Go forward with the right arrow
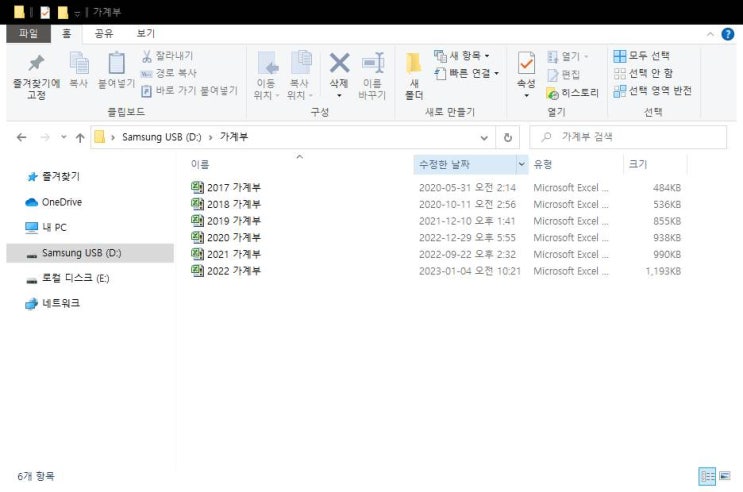This screenshot has height=492, width=743. pyautogui.click(x=45, y=137)
